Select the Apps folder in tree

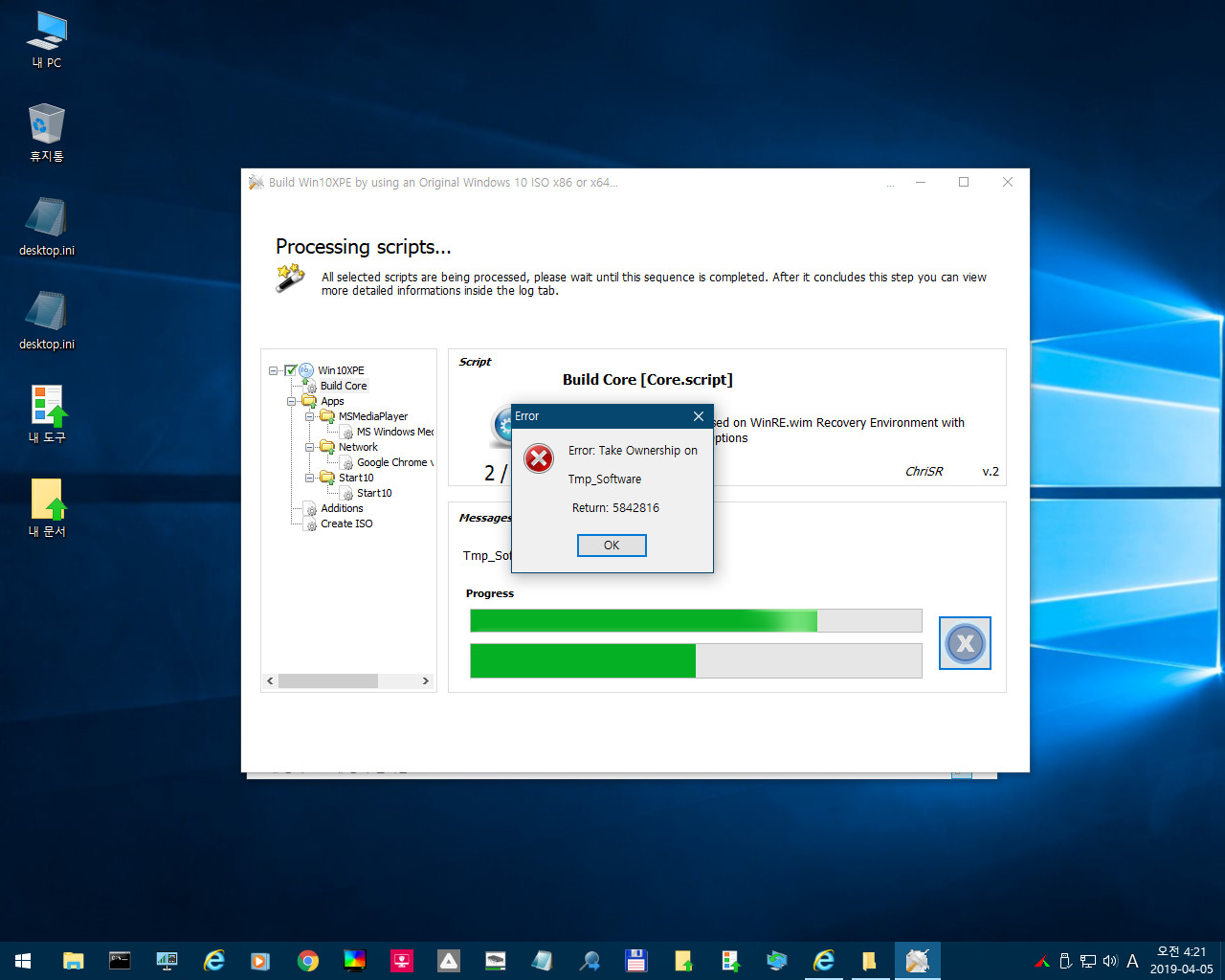click(x=332, y=401)
